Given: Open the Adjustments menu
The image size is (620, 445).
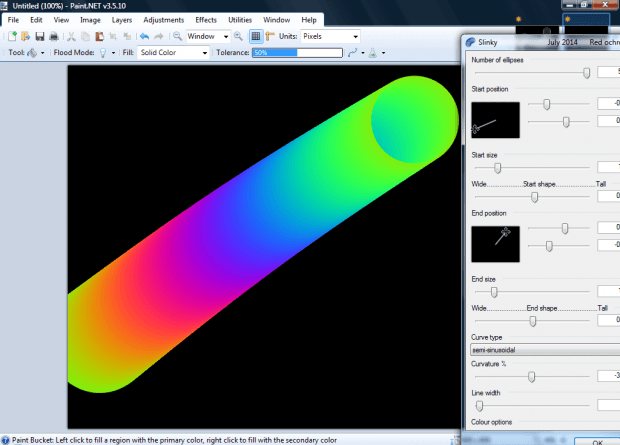Looking at the screenshot, I should [163, 19].
